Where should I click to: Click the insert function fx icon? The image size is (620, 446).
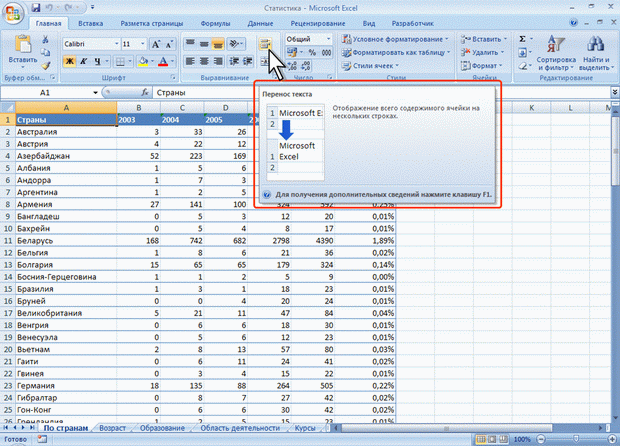[x=145, y=93]
